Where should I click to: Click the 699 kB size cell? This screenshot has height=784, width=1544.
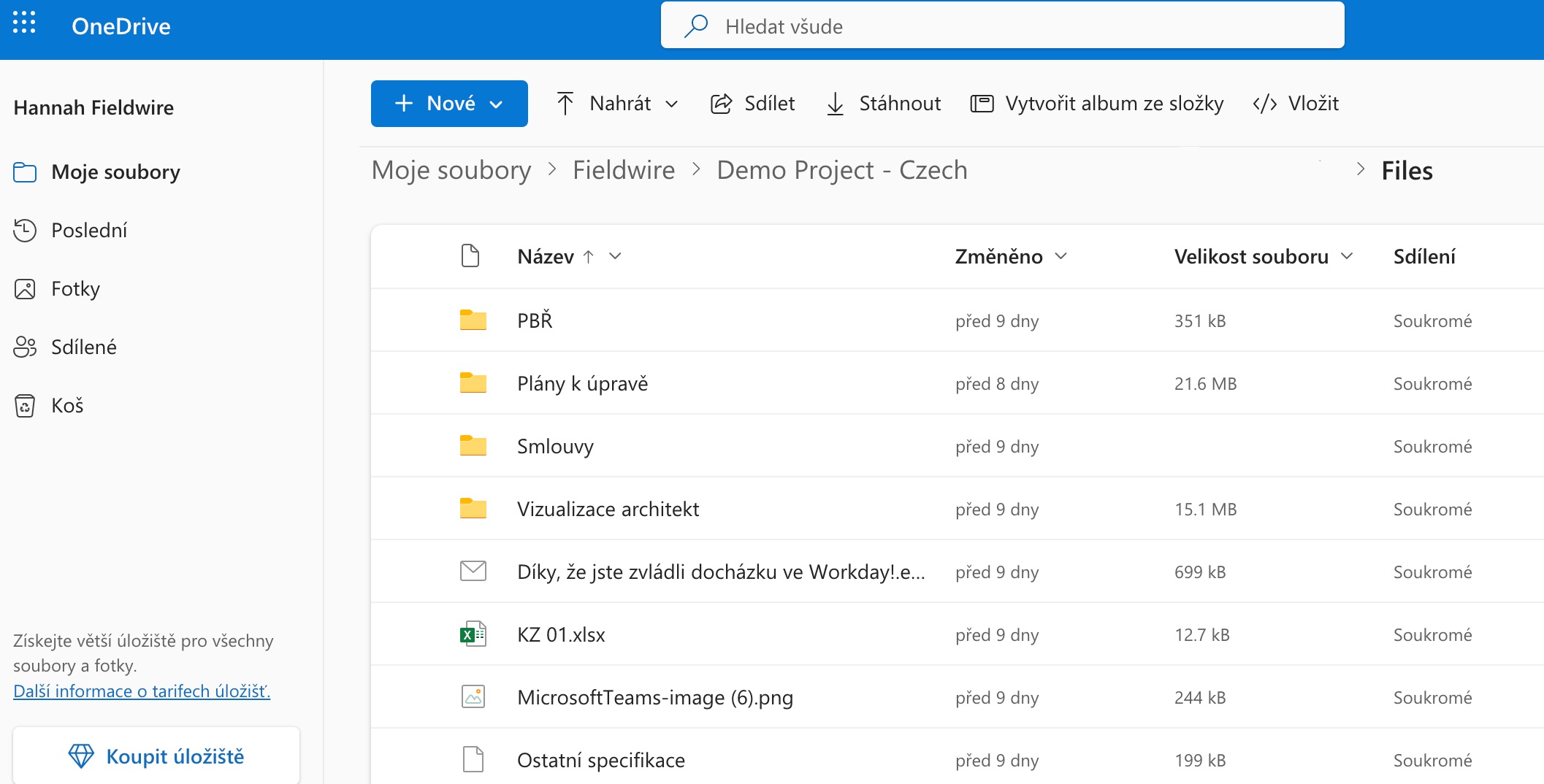point(1200,572)
